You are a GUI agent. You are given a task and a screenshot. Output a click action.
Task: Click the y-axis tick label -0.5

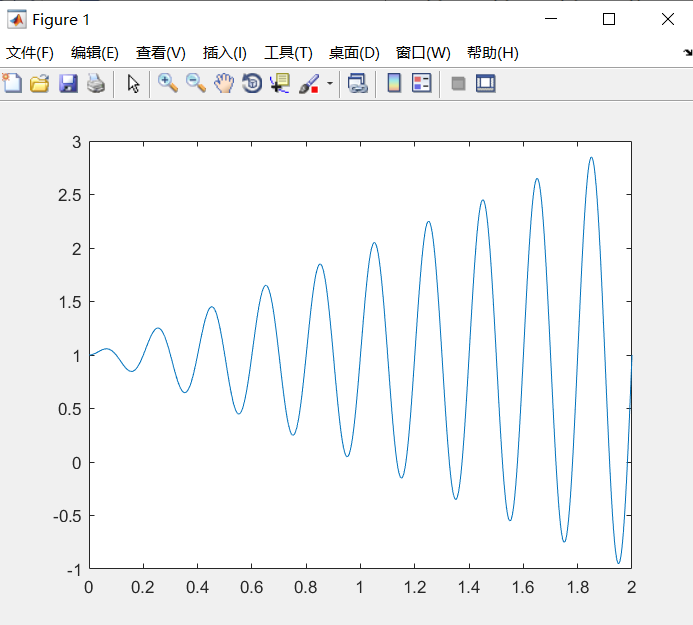pos(68,516)
